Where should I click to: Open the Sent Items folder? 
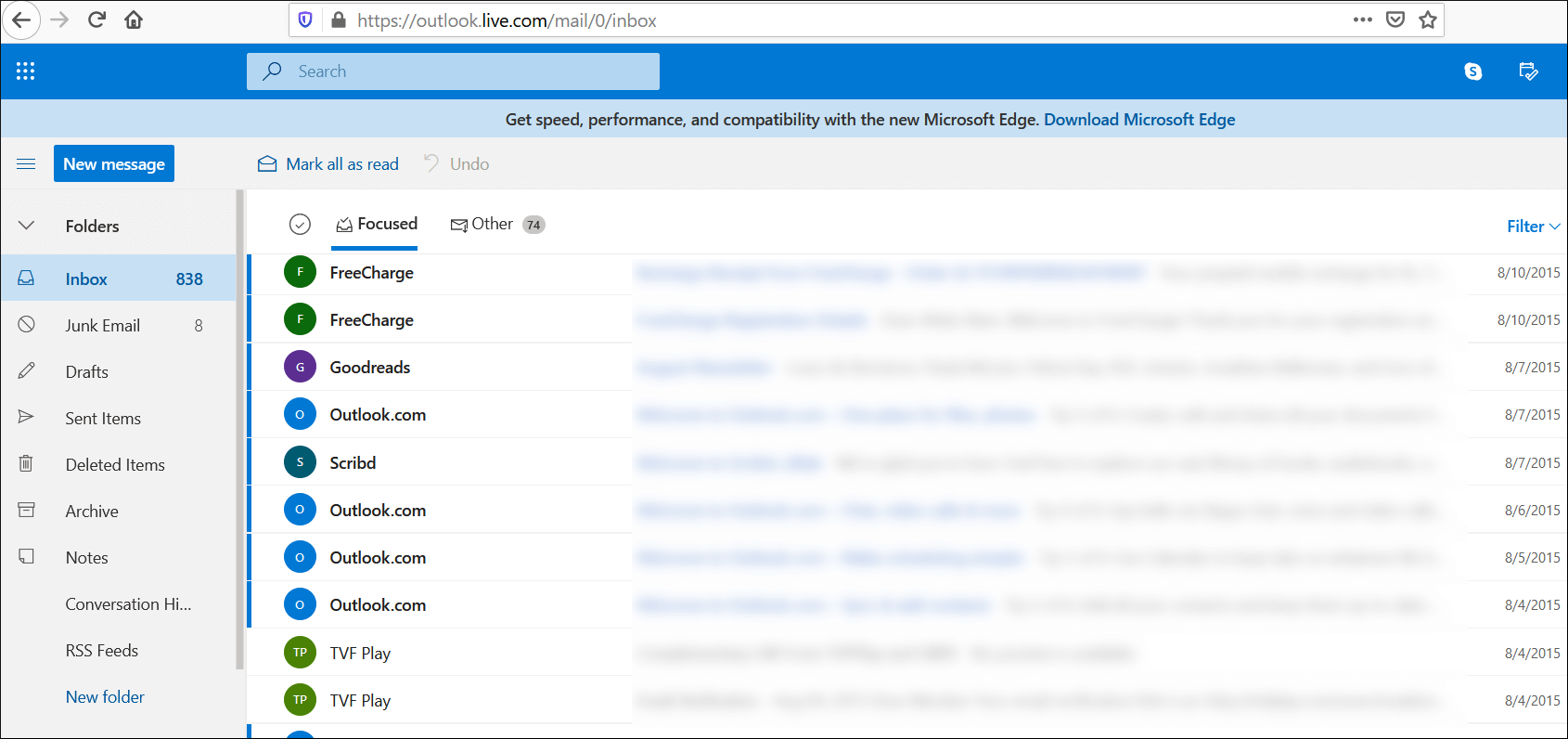coord(118,418)
